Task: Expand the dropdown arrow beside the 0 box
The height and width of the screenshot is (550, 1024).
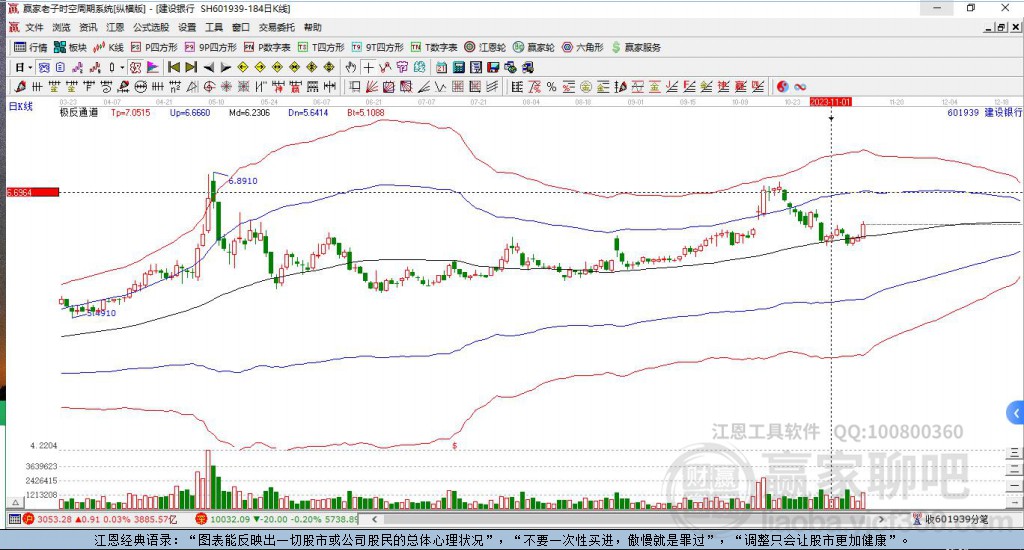Action: pos(122,67)
